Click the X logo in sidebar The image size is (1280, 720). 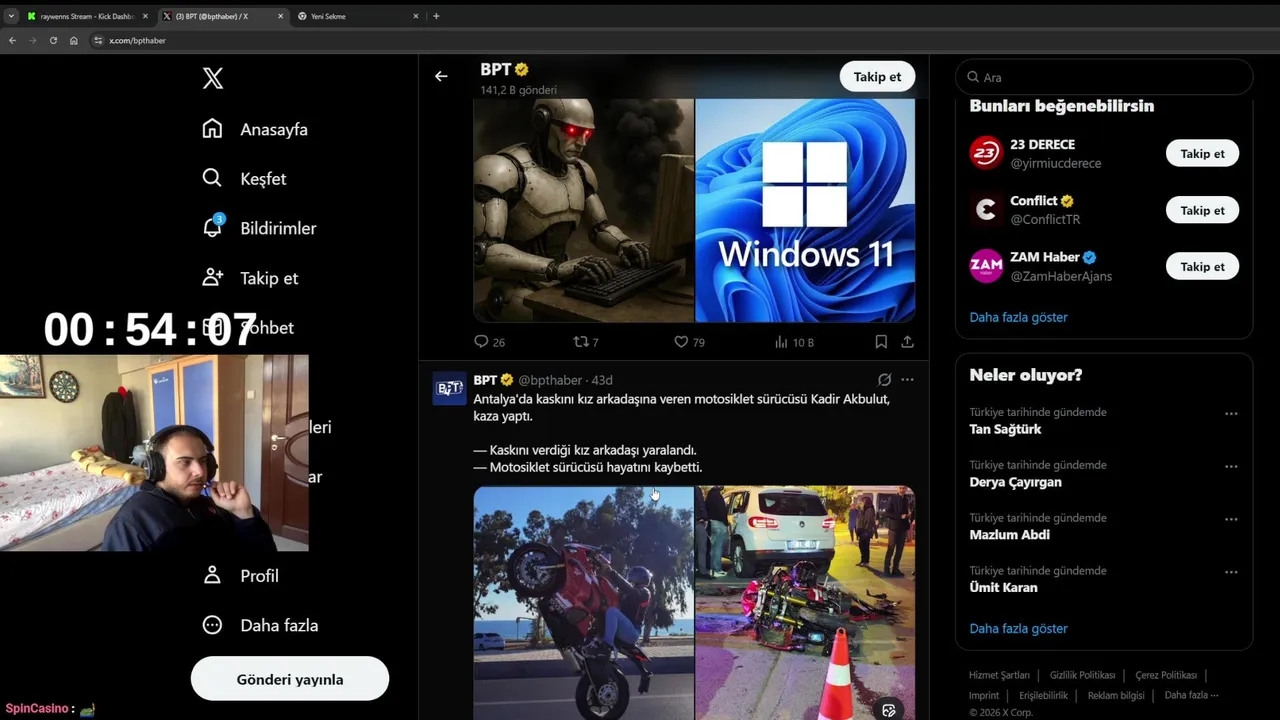click(x=213, y=78)
